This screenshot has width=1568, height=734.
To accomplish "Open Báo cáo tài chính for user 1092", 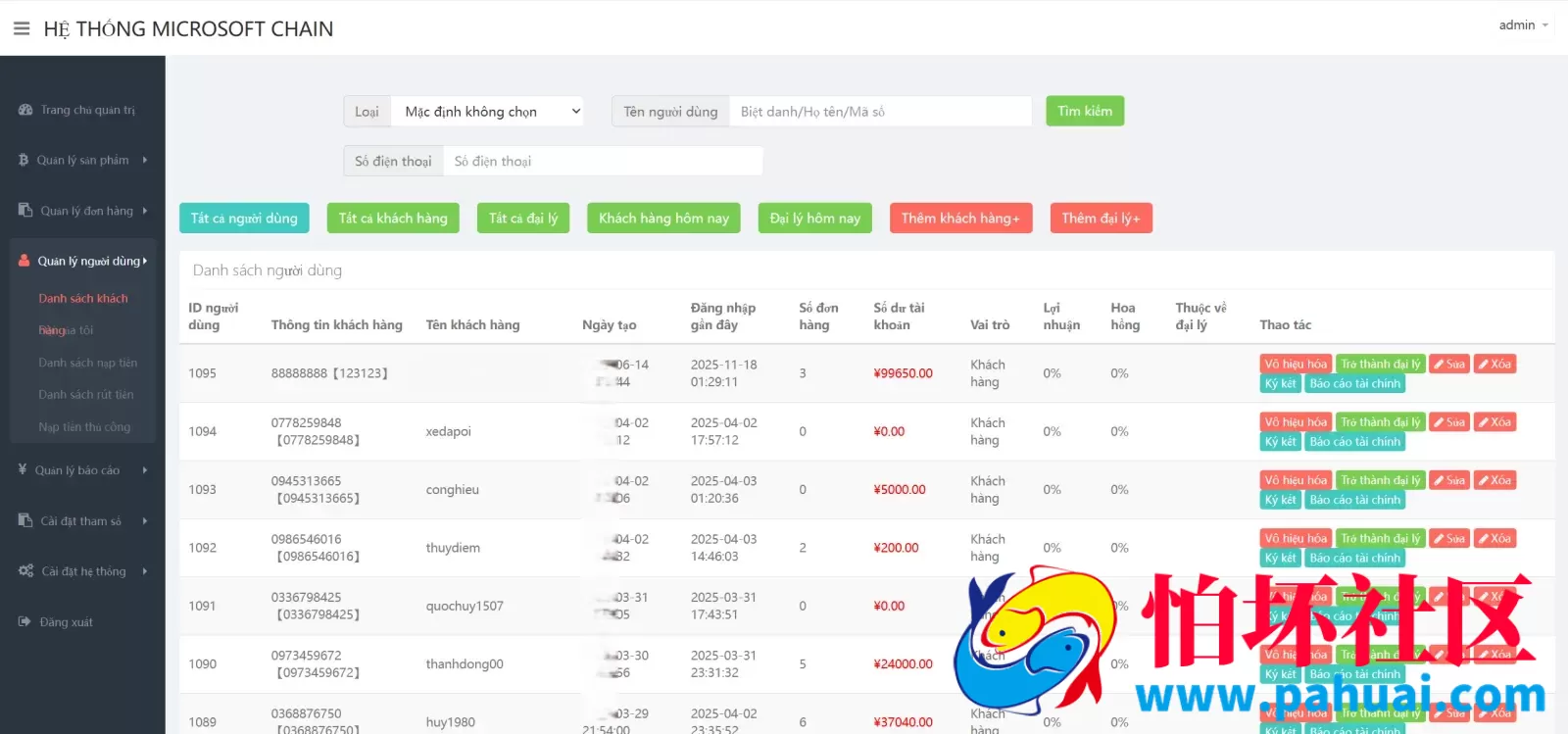I will click(x=1355, y=558).
